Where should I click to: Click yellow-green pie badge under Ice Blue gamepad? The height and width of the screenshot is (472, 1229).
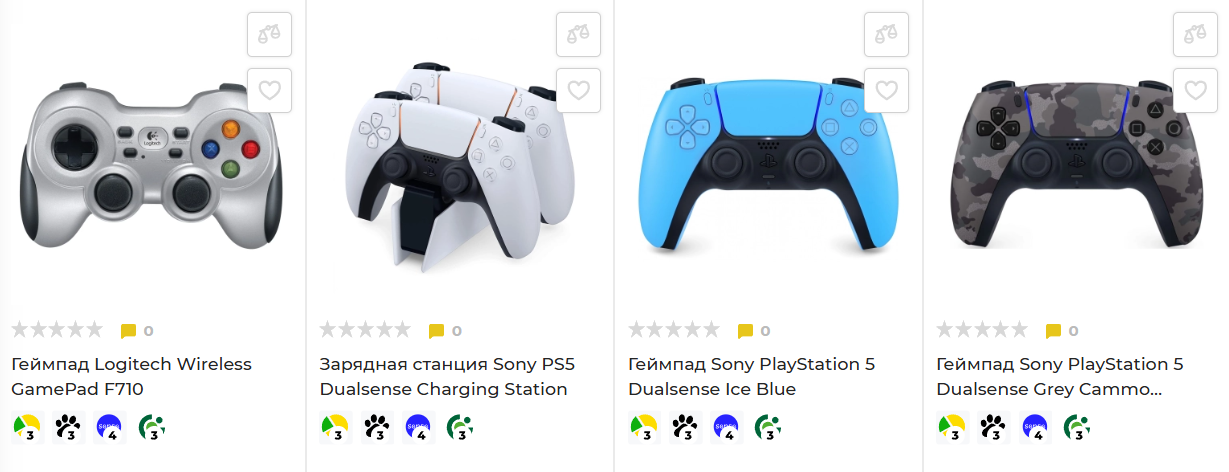(x=644, y=428)
